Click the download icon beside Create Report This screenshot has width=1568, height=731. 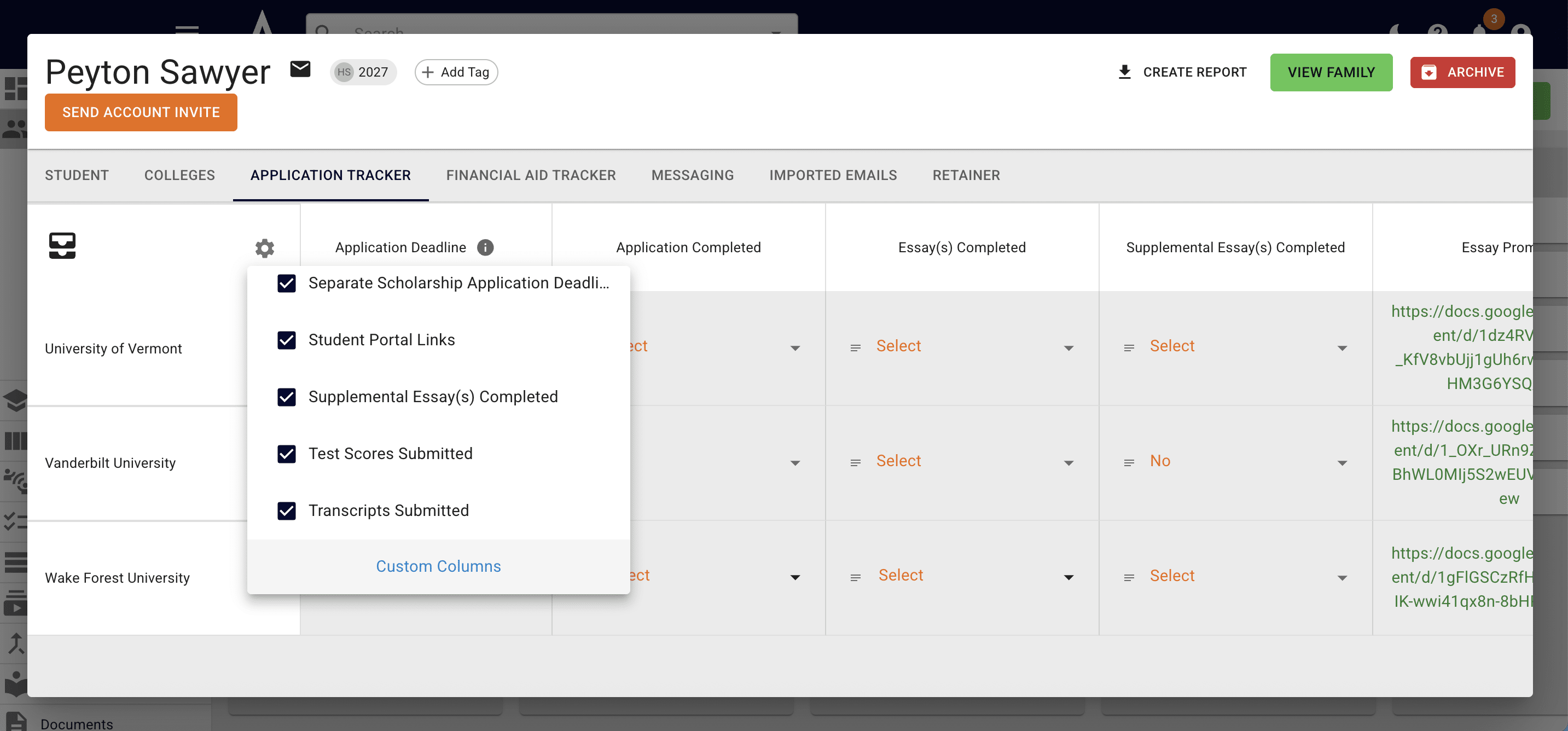(1124, 72)
